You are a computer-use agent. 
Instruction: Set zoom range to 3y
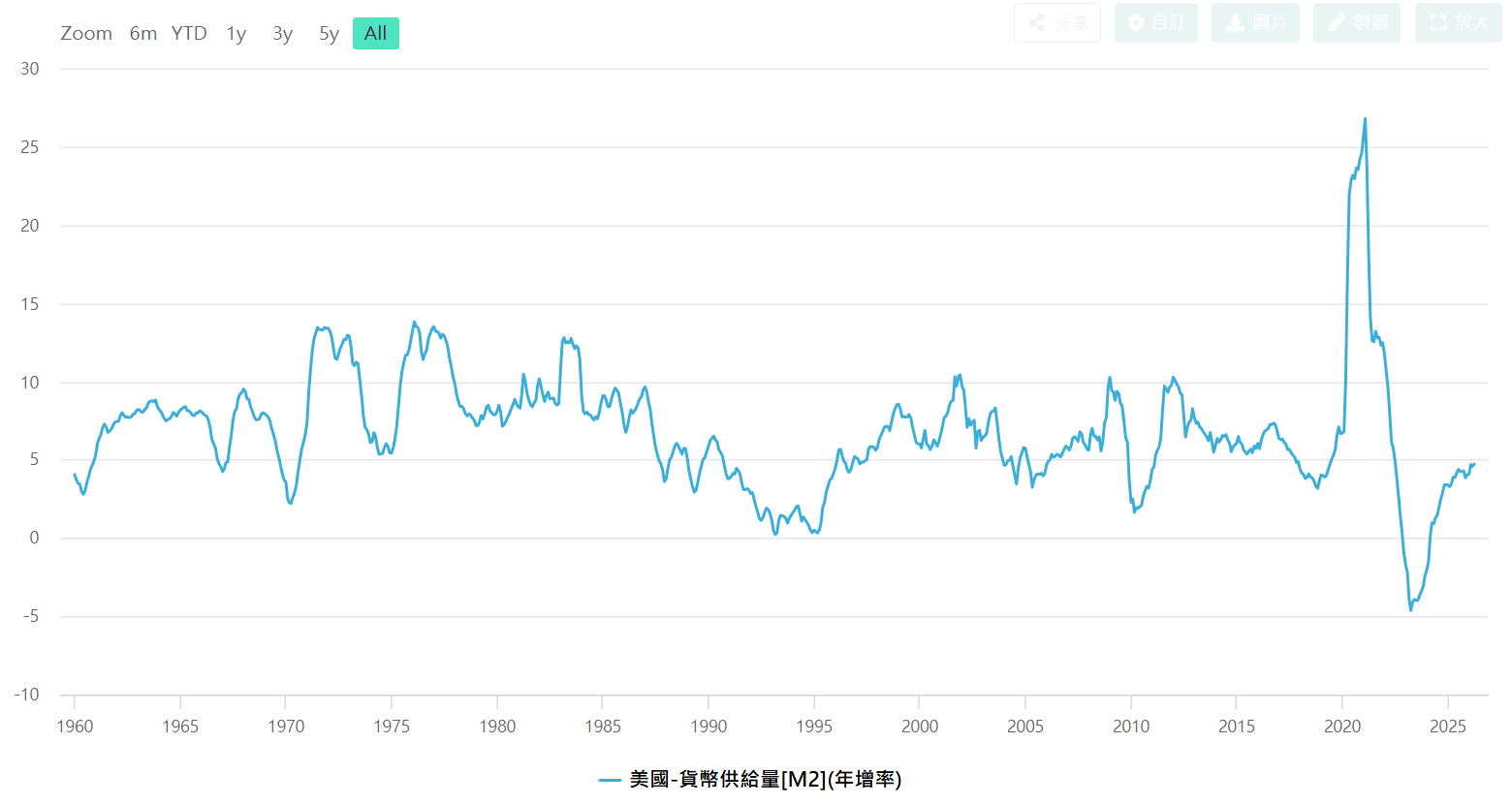(283, 34)
